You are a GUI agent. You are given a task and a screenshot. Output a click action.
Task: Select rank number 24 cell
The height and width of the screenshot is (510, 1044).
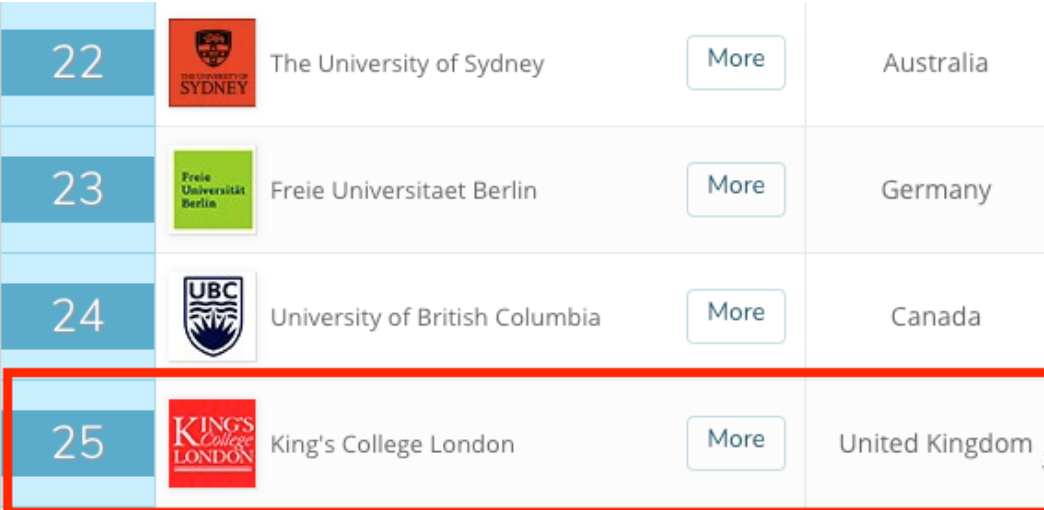click(x=78, y=316)
